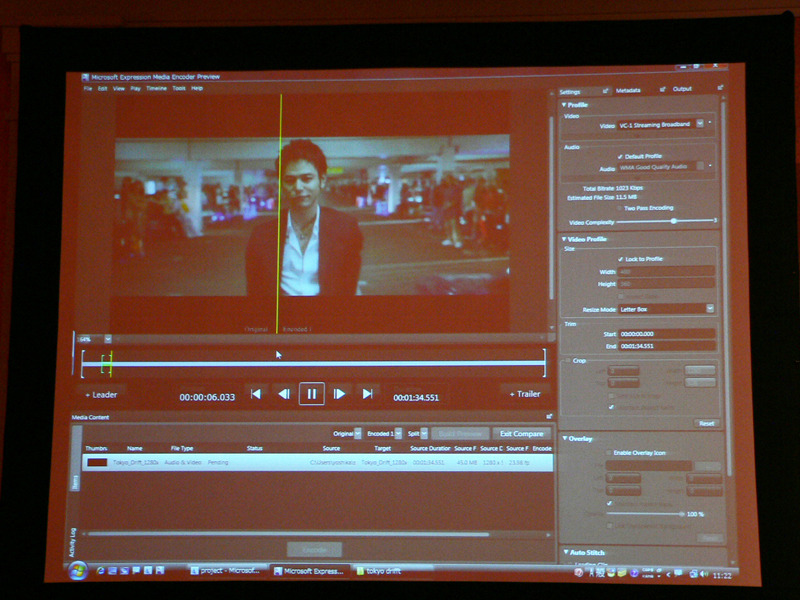Open the options dot beside the Audio profile

click(x=710, y=166)
